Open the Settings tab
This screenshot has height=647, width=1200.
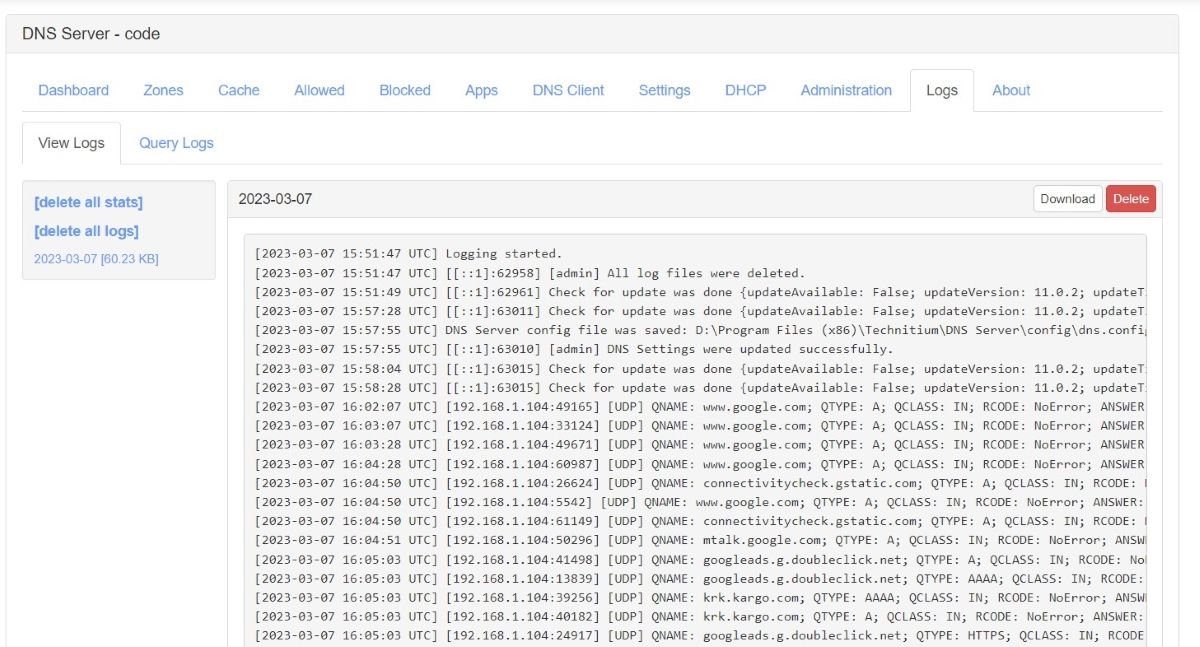coord(664,90)
